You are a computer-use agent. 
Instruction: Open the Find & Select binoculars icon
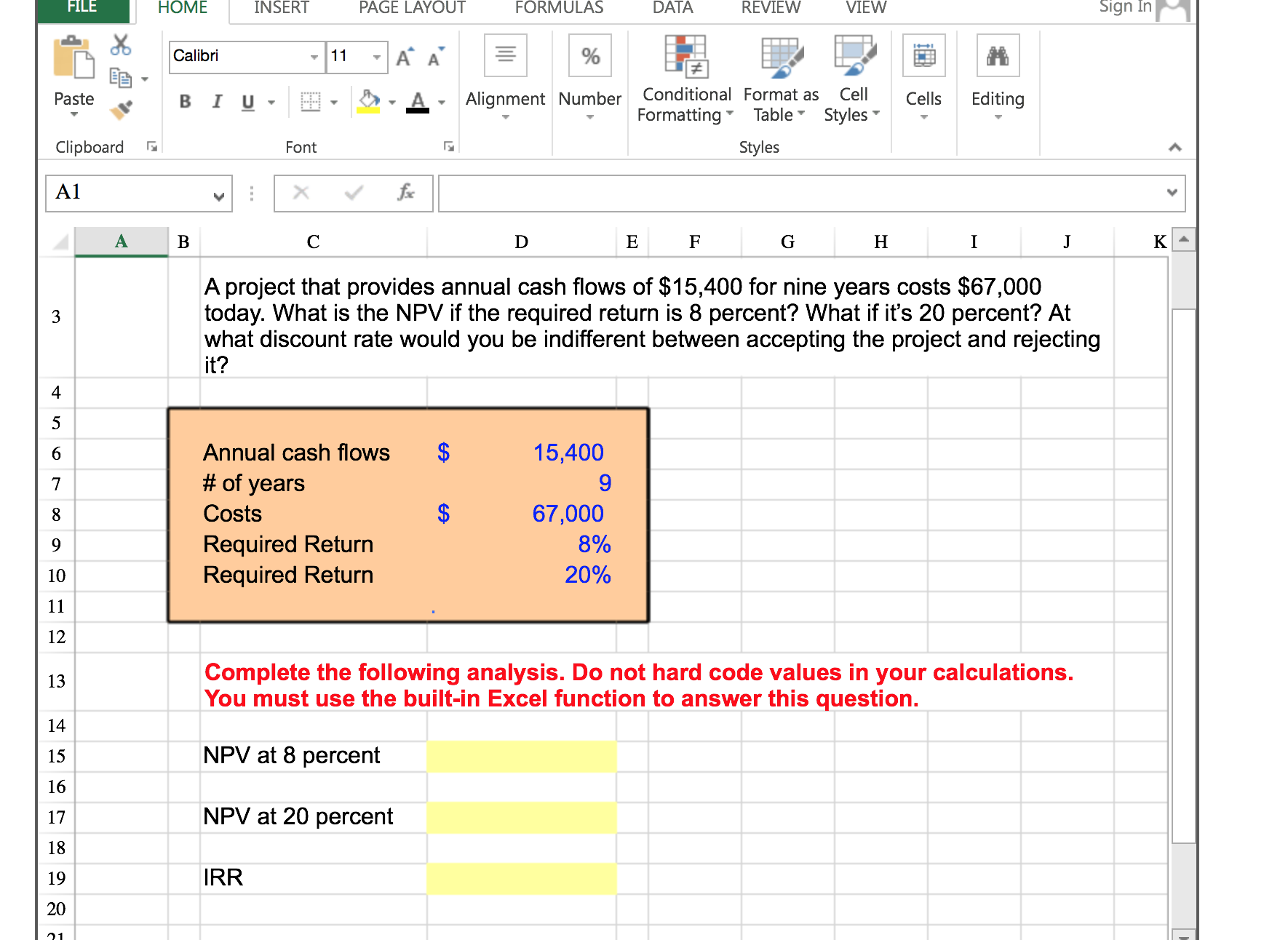pos(997,55)
